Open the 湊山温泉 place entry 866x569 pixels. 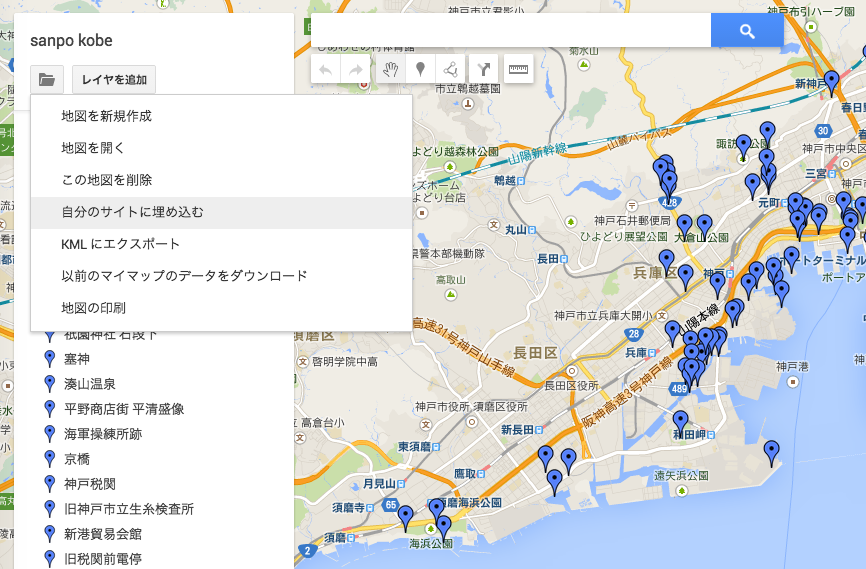[x=89, y=384]
